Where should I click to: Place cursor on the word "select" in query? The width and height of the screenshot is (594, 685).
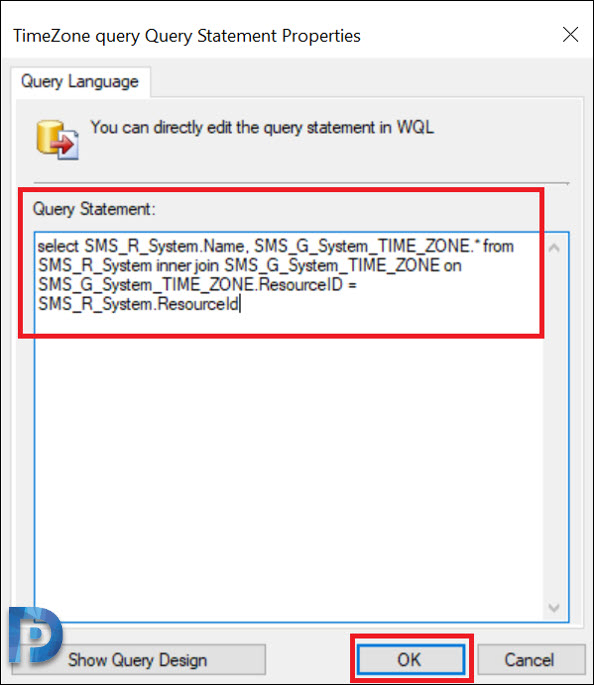[58, 246]
